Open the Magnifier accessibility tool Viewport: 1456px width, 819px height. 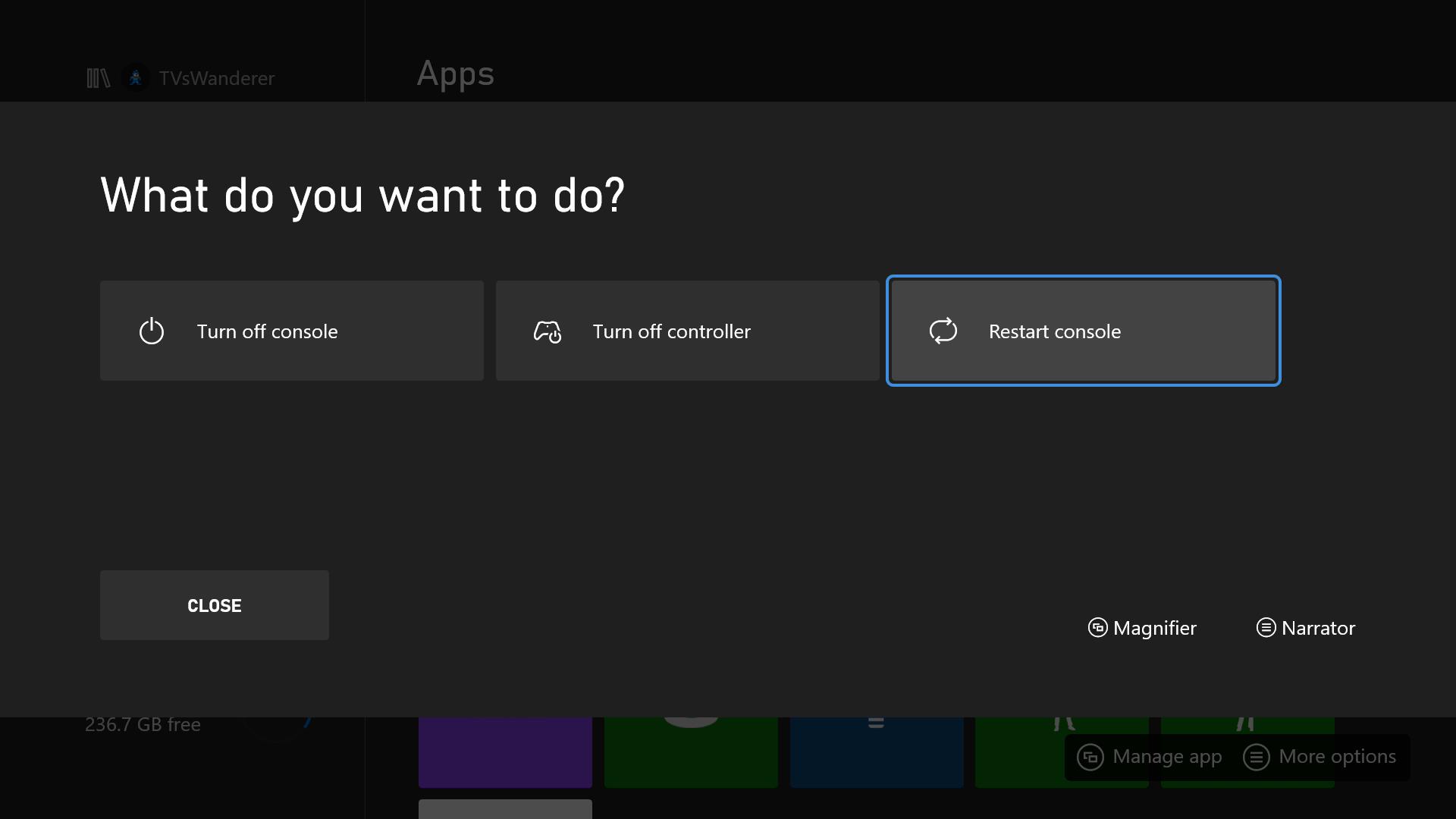(1141, 627)
